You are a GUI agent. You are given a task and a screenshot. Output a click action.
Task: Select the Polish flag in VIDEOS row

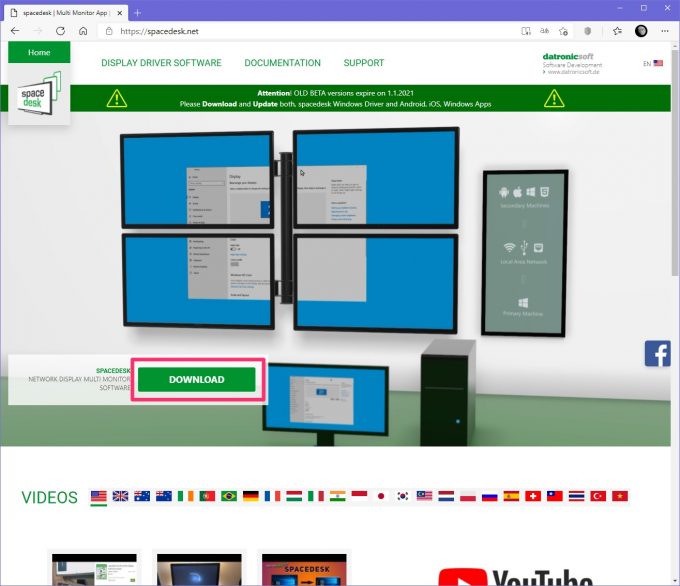click(x=468, y=496)
